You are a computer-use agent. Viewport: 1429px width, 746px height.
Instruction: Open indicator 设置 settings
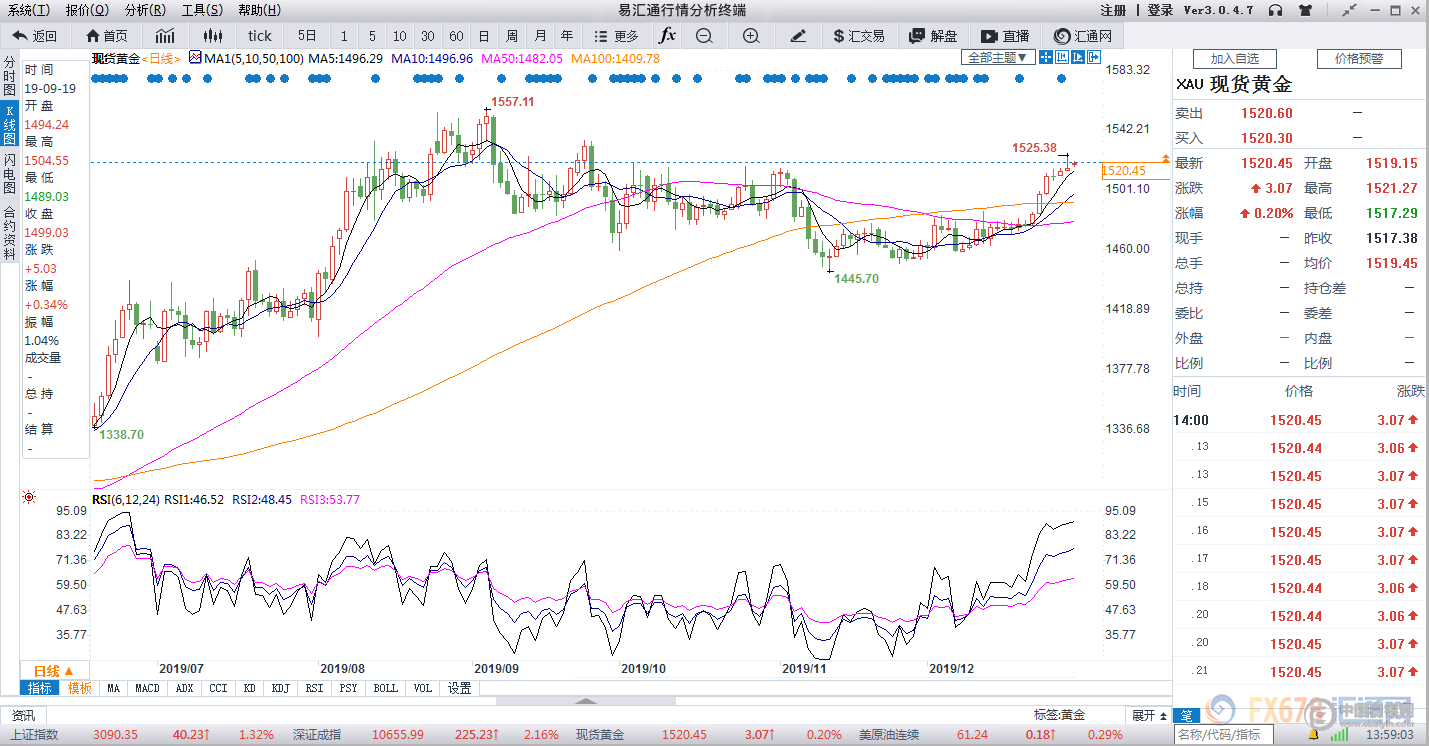point(459,688)
